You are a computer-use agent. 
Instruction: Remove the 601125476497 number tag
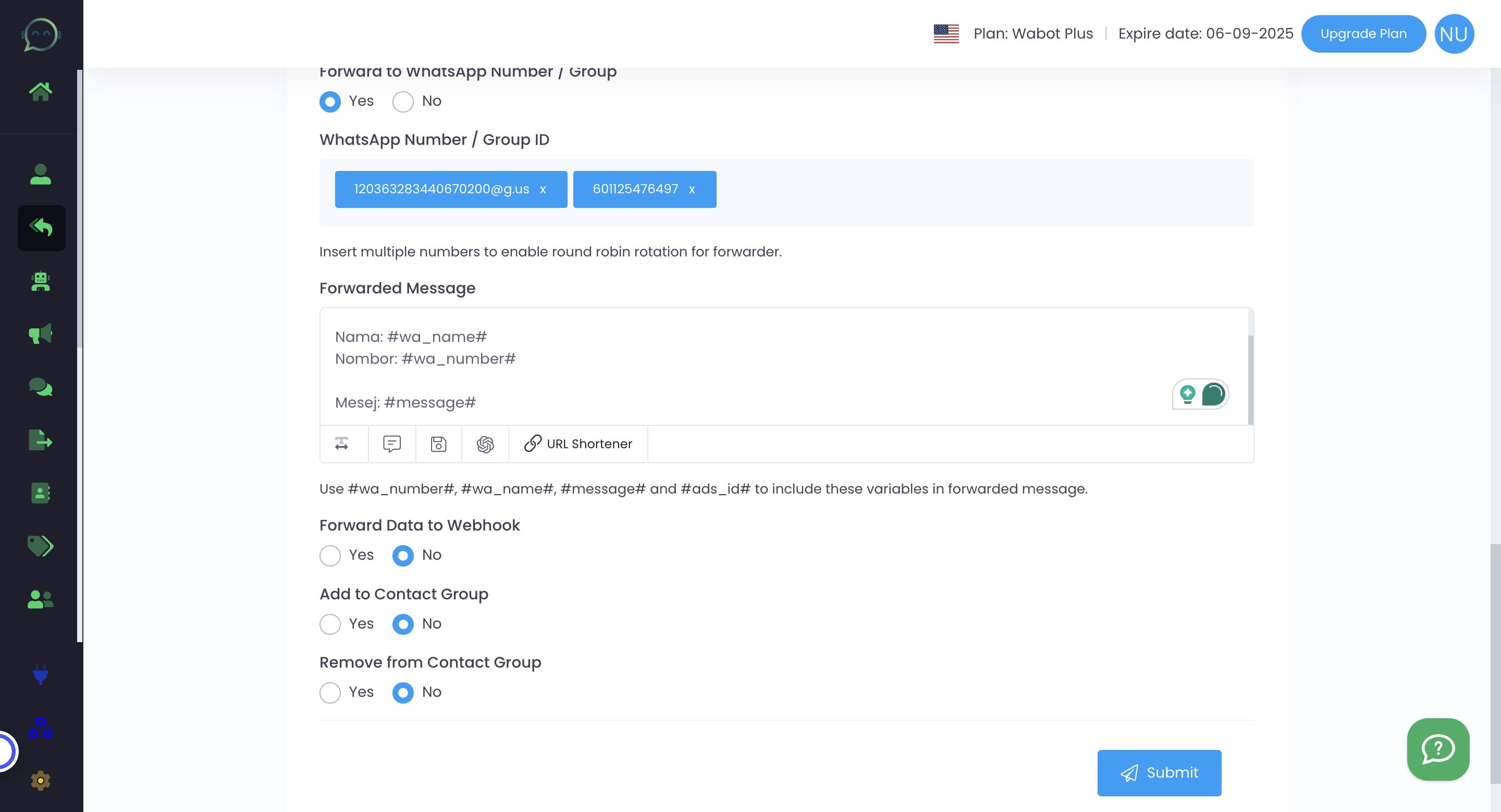tap(692, 190)
